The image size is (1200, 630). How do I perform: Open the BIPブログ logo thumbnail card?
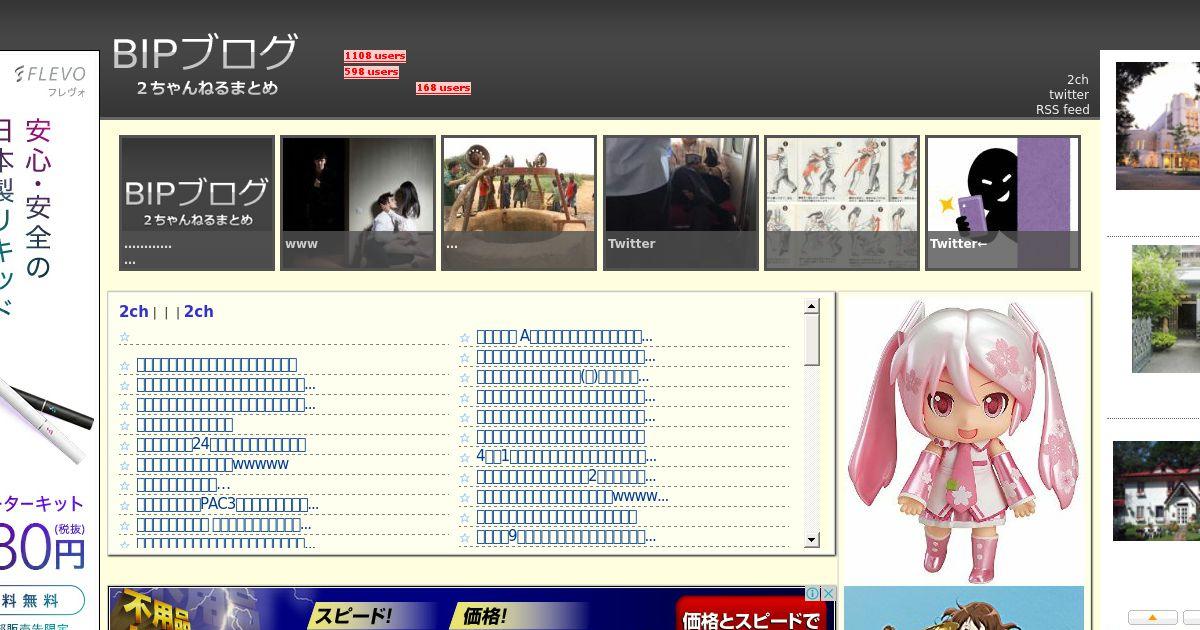197,203
